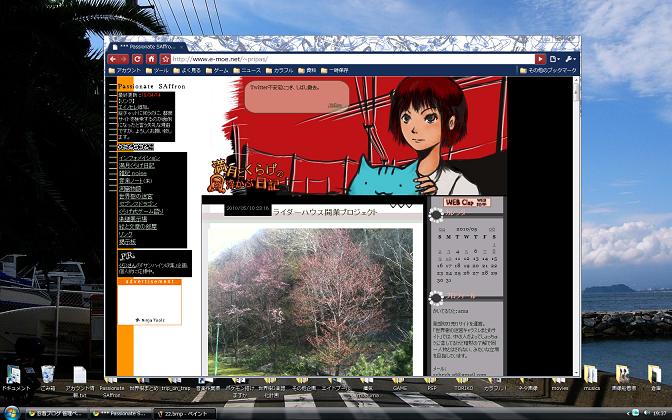Reload the page with the refresh icon

[x=137, y=59]
